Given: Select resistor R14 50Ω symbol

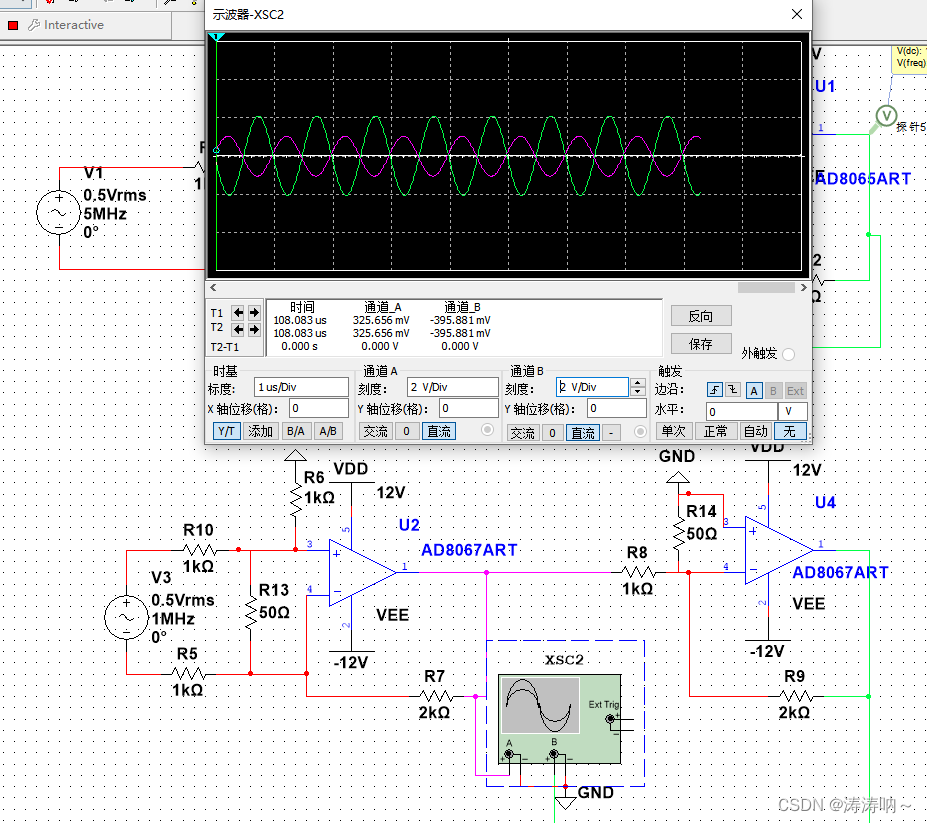Looking at the screenshot, I should 679,533.
